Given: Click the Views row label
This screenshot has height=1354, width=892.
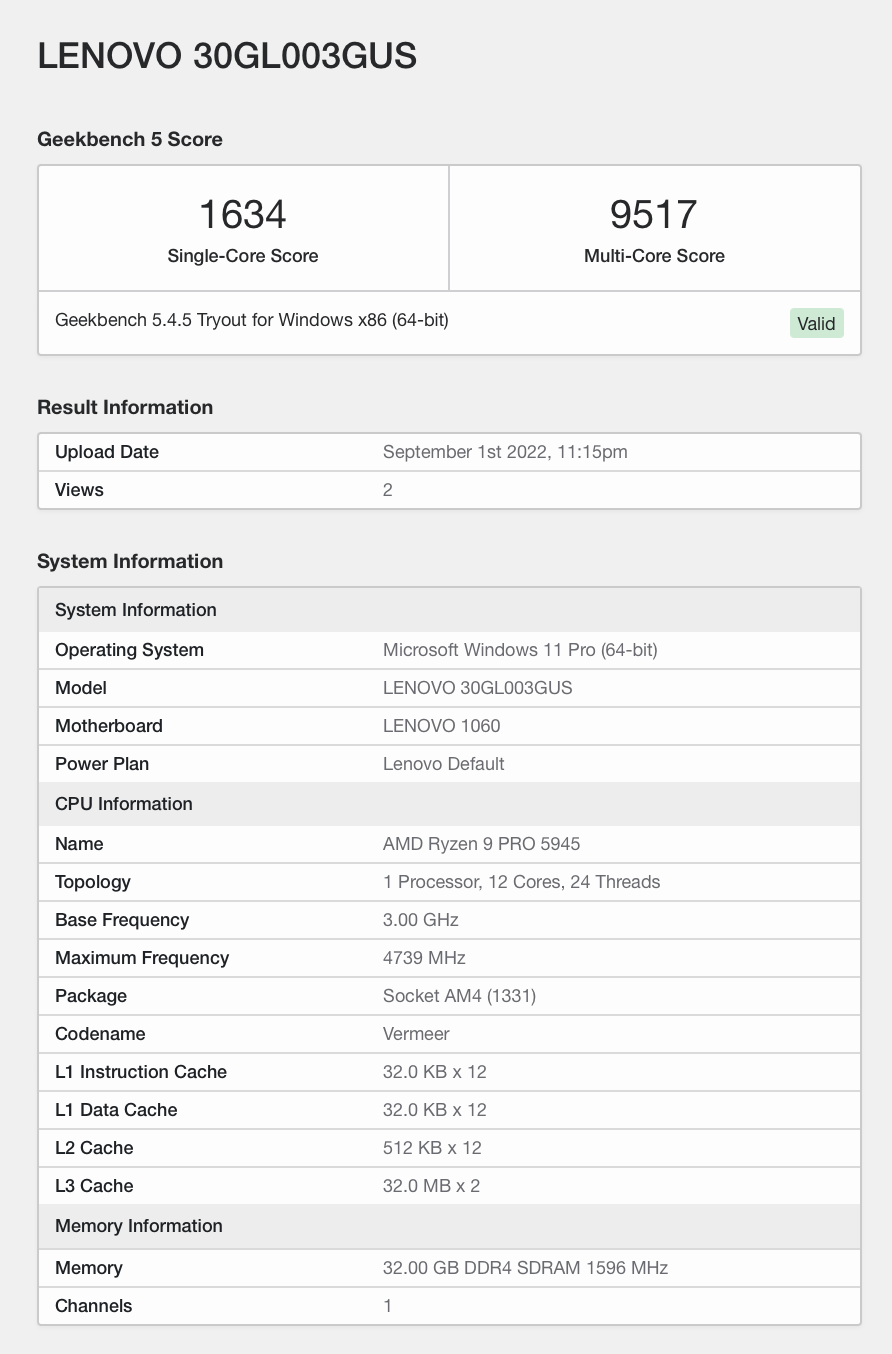Looking at the screenshot, I should point(80,490).
